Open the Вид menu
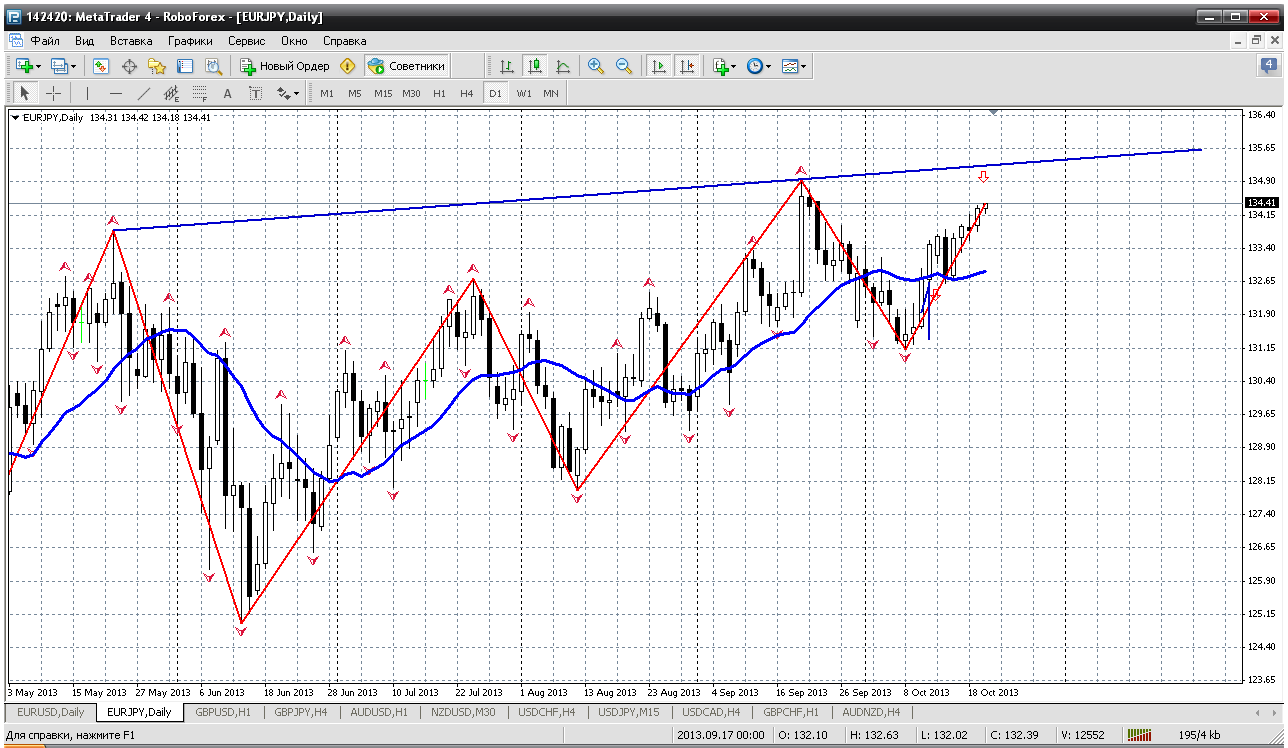1288x748 pixels. (x=85, y=41)
